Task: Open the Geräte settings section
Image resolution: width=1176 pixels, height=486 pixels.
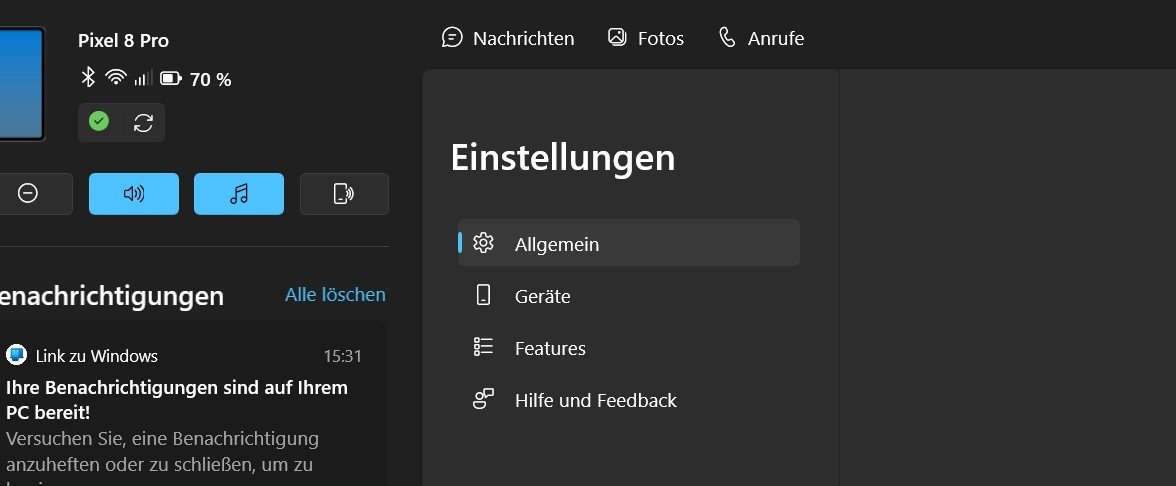Action: 628,296
